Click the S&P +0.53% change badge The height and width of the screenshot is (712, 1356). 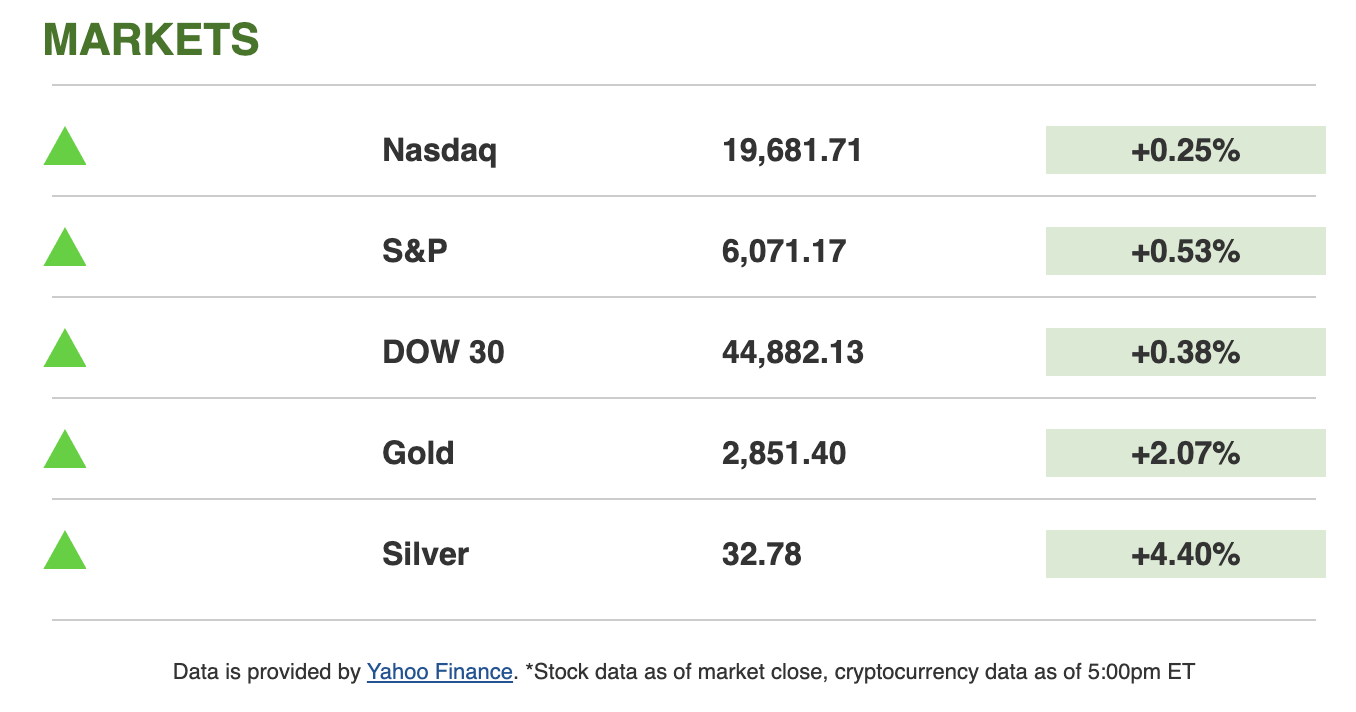click(1185, 252)
